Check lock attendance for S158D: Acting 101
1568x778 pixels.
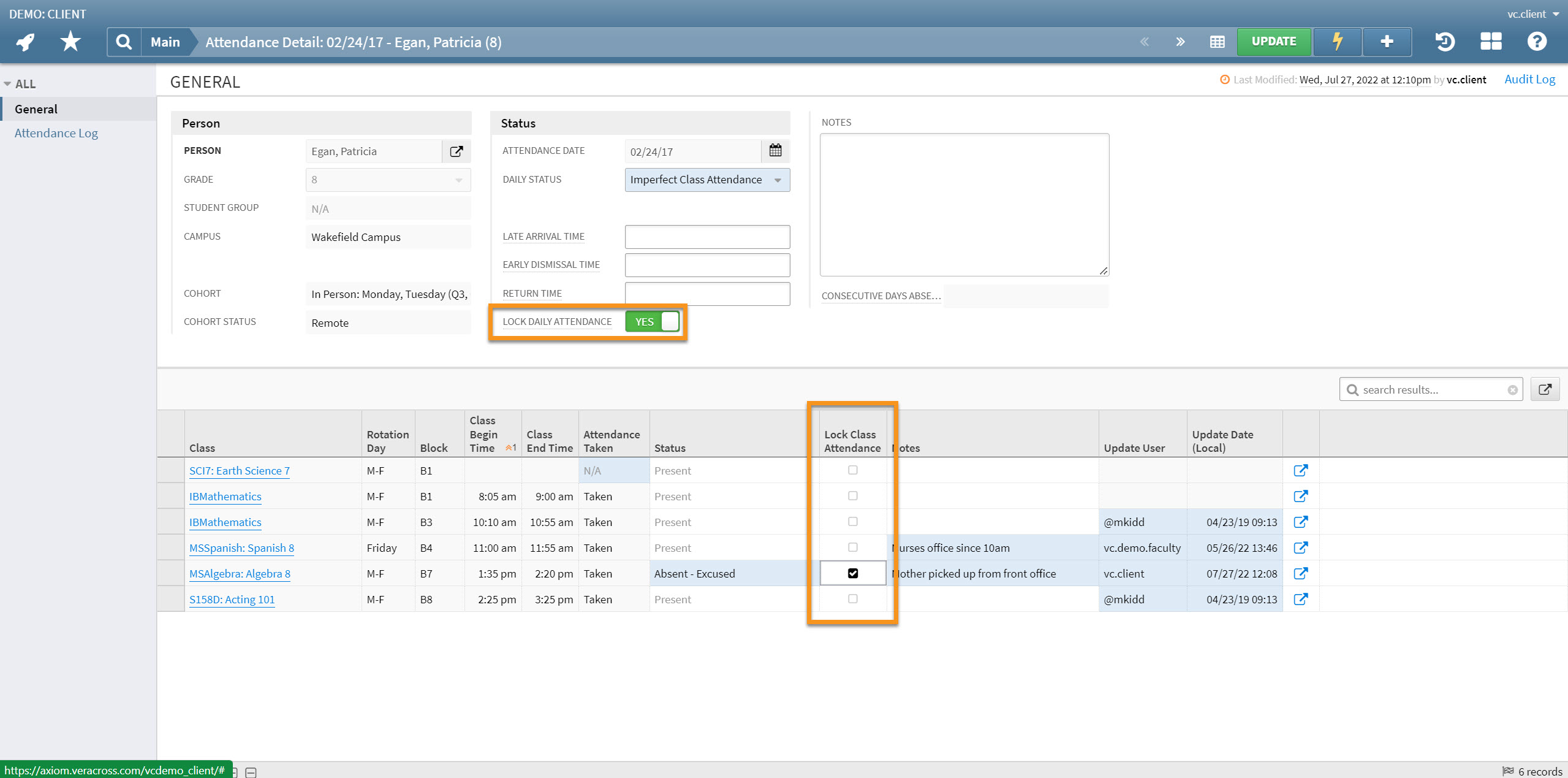click(x=852, y=599)
